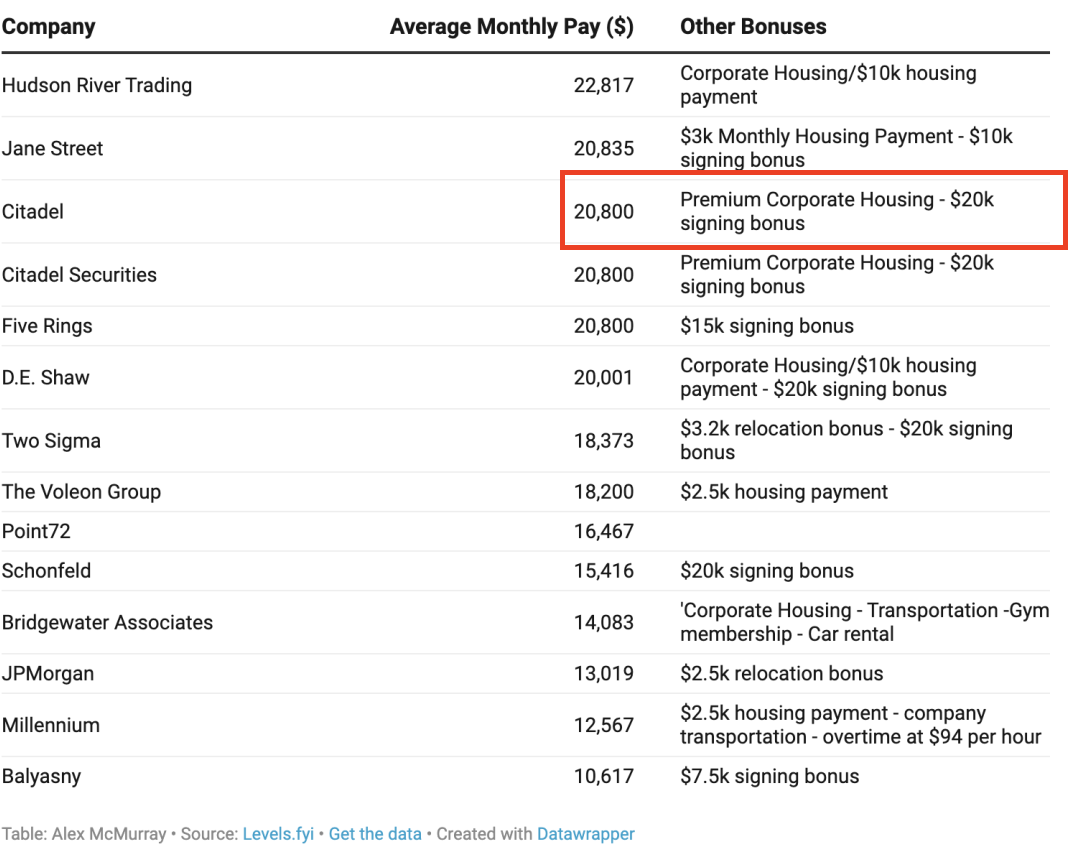Click the Jane Street company cell
Viewport: 1072px width, 846px height.
click(x=52, y=148)
